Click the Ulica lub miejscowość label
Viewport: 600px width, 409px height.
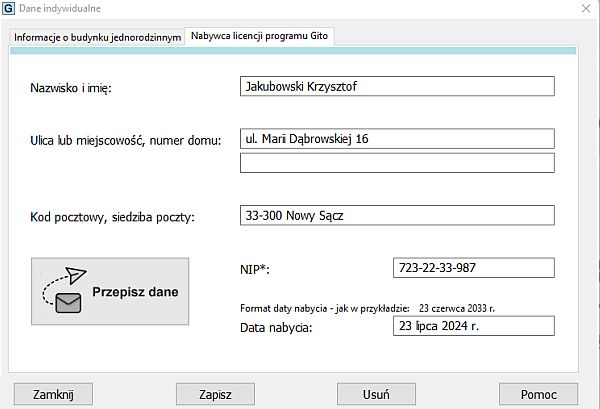pos(125,141)
